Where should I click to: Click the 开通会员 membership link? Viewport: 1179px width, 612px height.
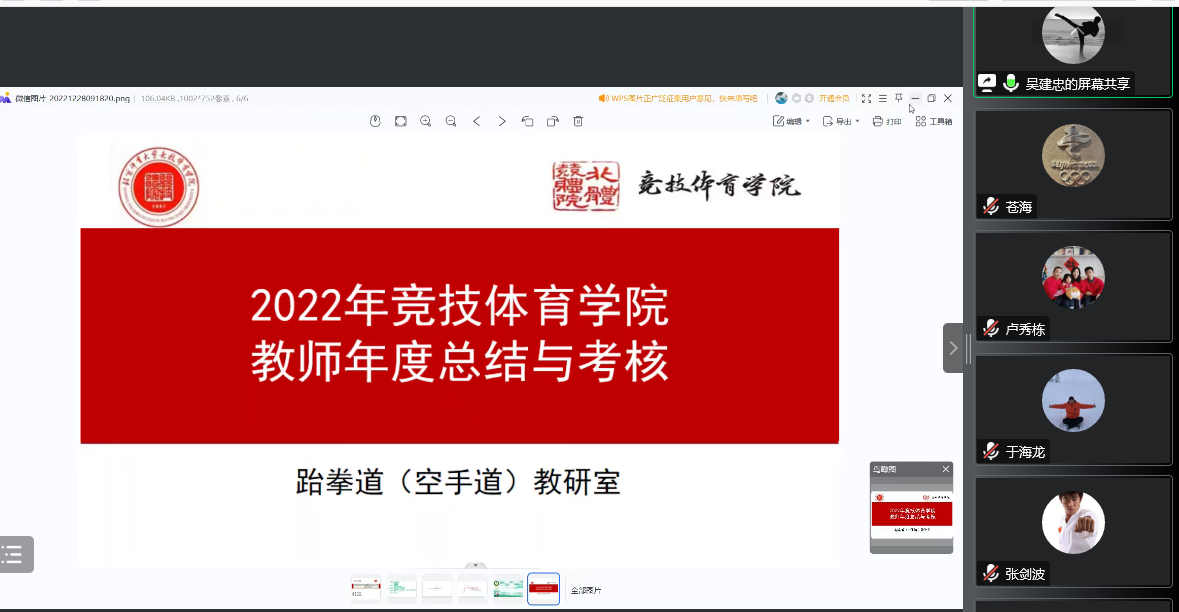click(x=836, y=98)
